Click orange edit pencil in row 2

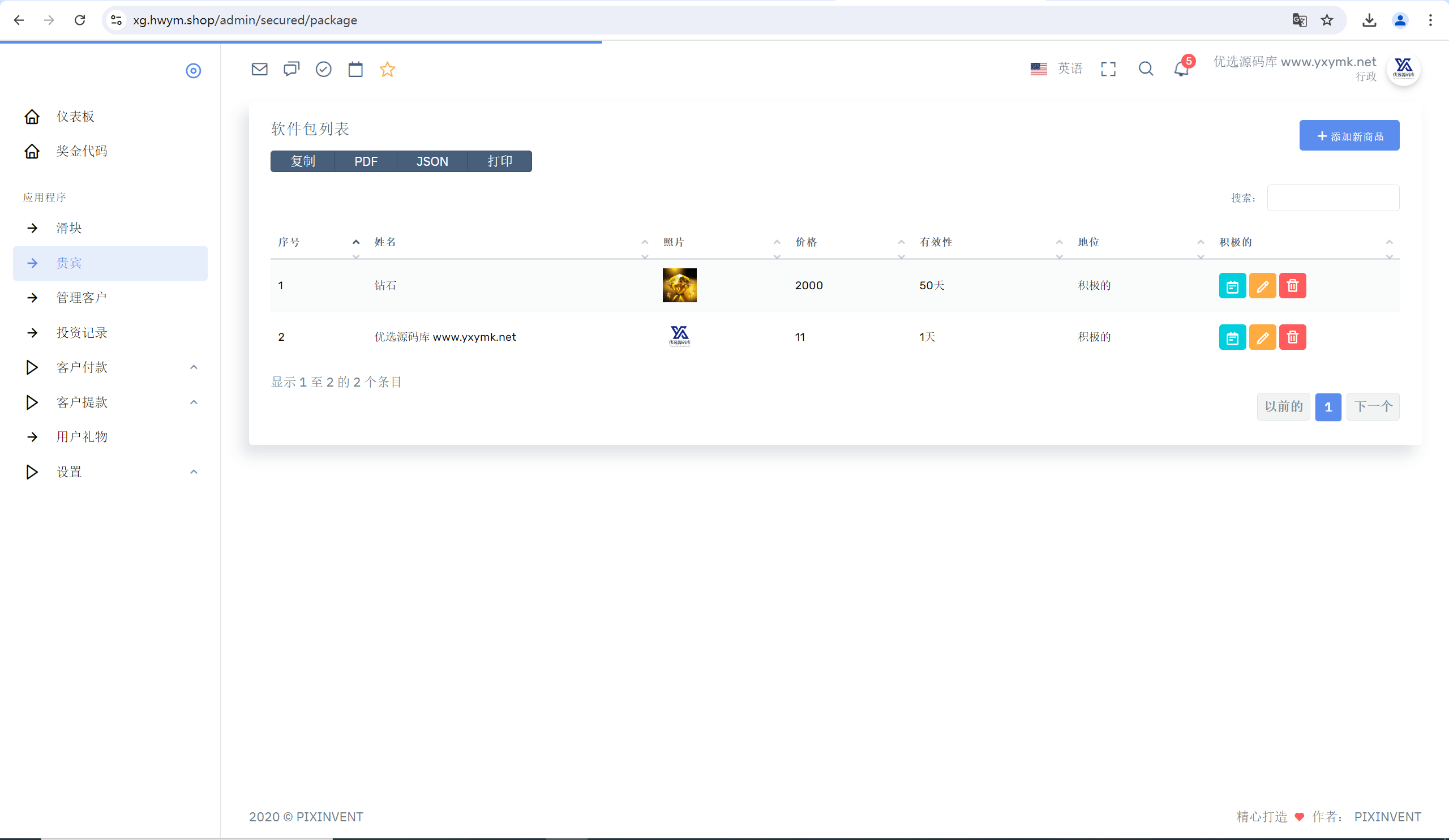(1262, 337)
